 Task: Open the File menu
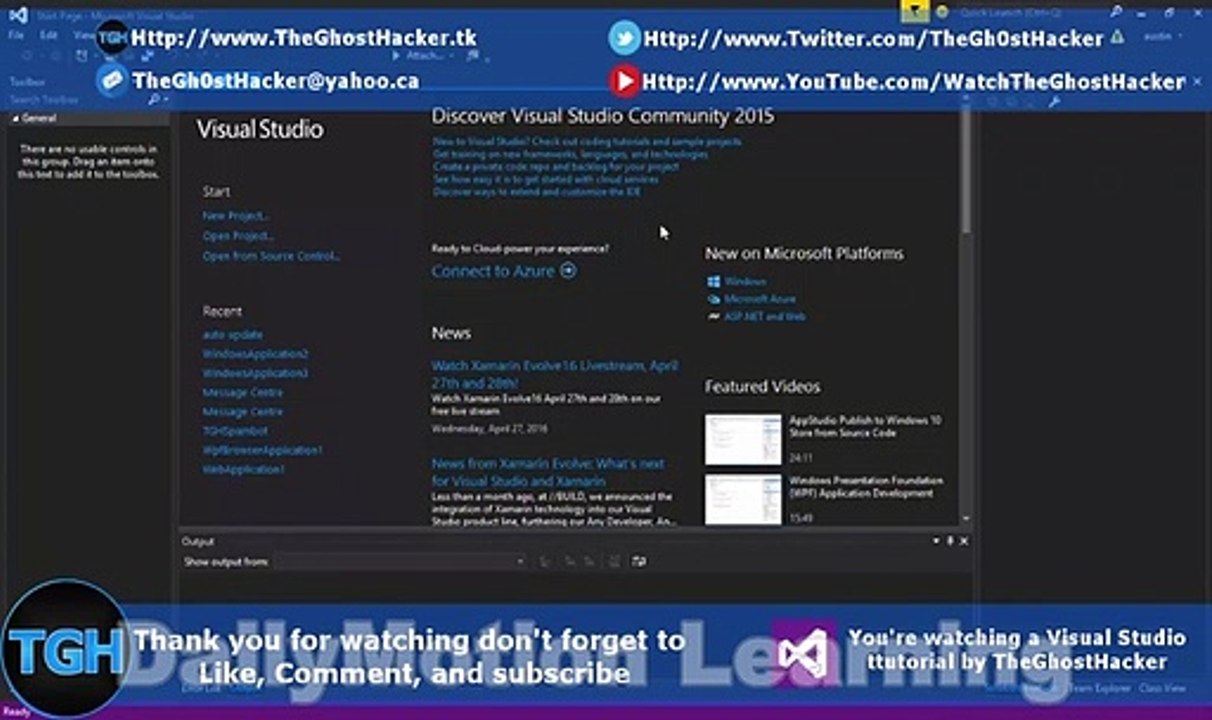[16, 35]
